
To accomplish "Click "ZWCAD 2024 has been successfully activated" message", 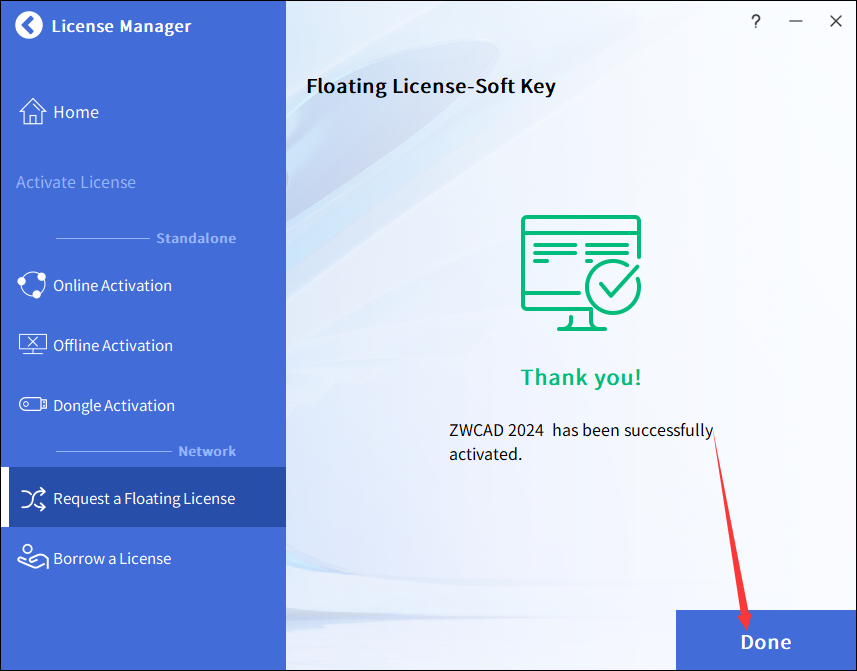I will coord(581,442).
